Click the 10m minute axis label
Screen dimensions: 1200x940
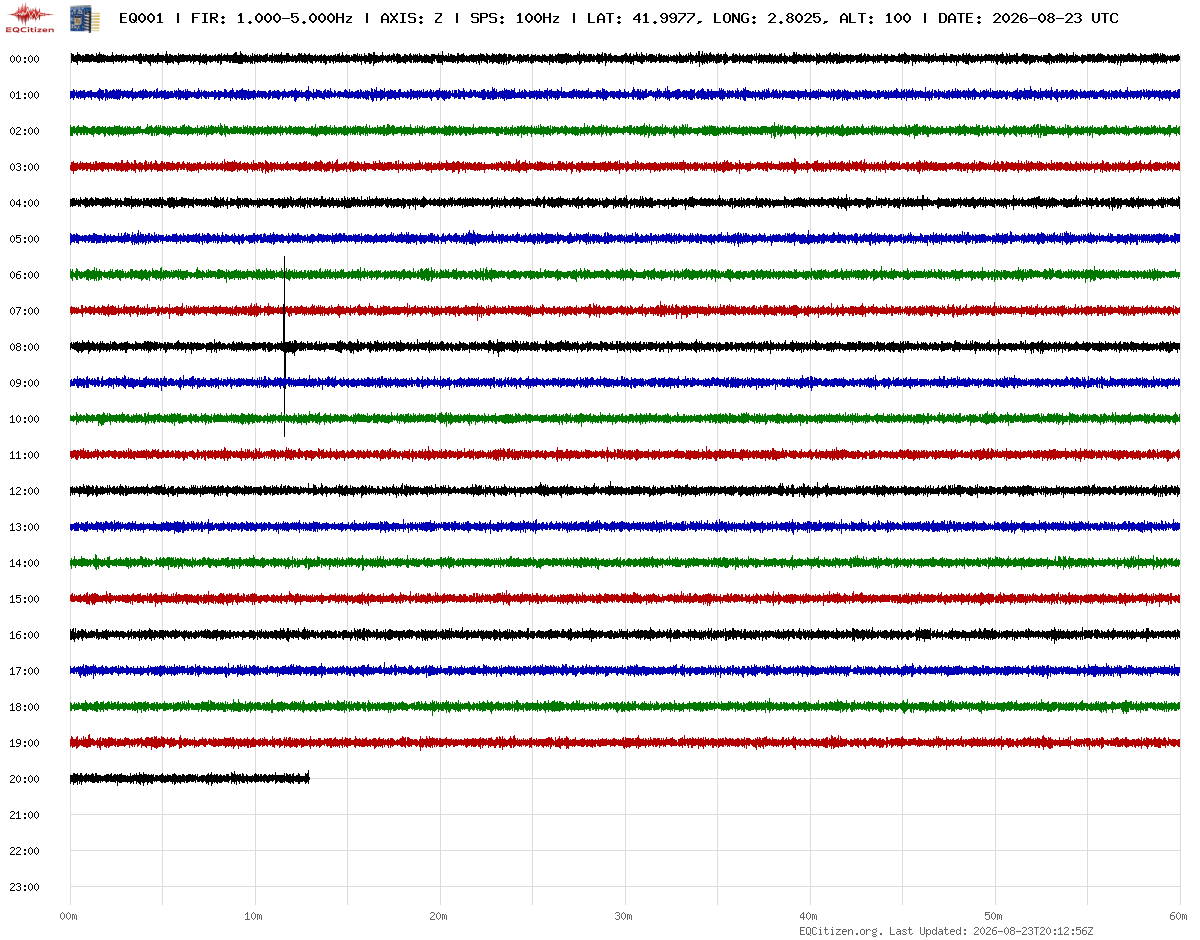253,916
